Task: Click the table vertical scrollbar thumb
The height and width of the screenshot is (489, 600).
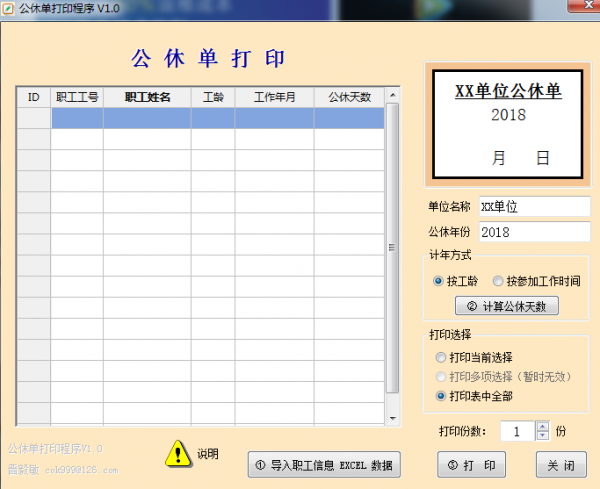Action: pos(392,248)
